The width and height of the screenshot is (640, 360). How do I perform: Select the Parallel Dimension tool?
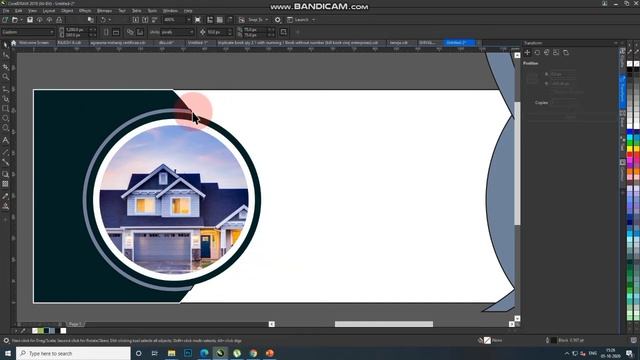coord(5,152)
